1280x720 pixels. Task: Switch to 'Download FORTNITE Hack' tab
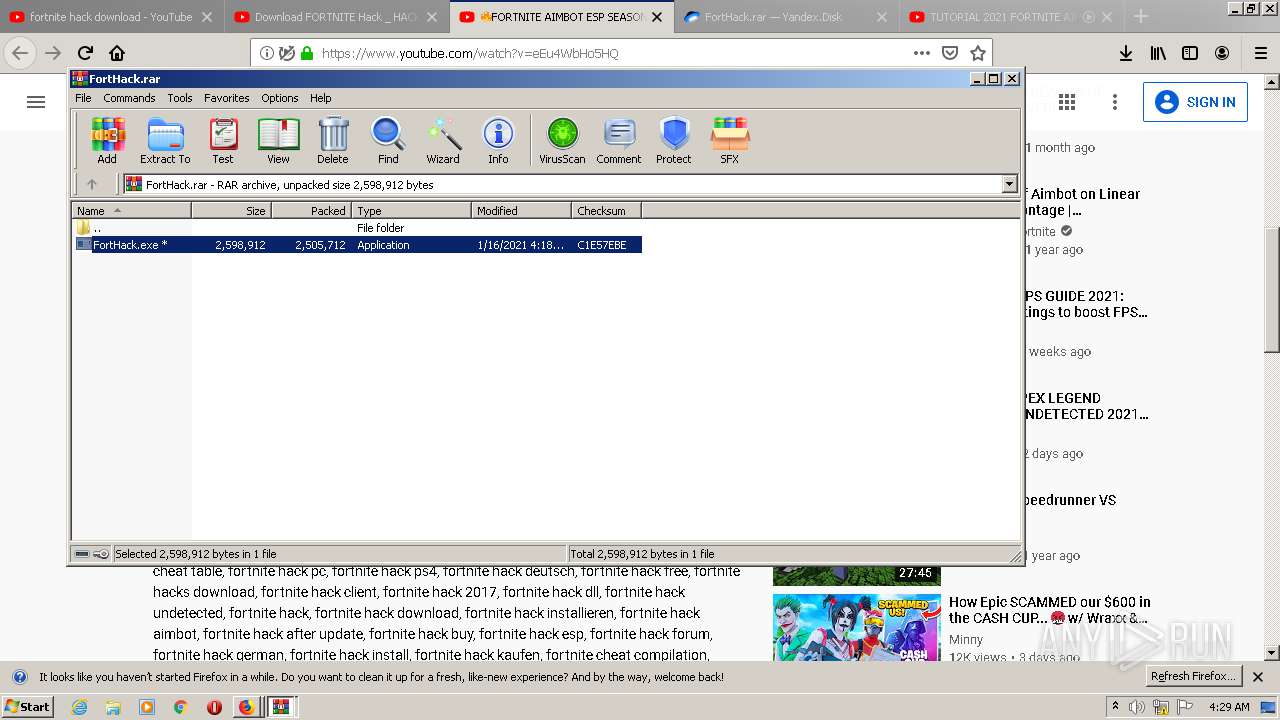point(335,17)
